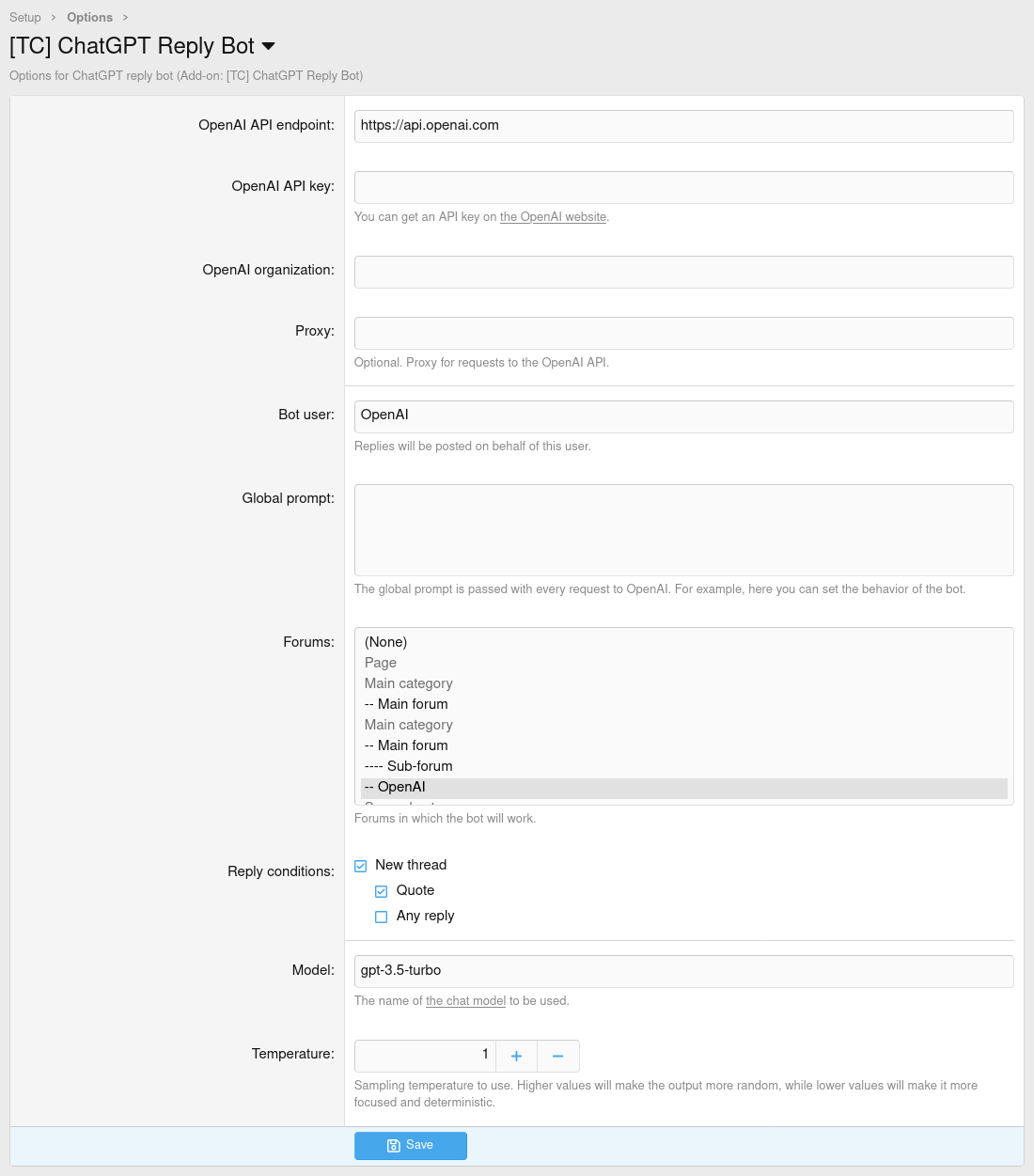Open the OpenAI website link
The width and height of the screenshot is (1034, 1176).
553,217
